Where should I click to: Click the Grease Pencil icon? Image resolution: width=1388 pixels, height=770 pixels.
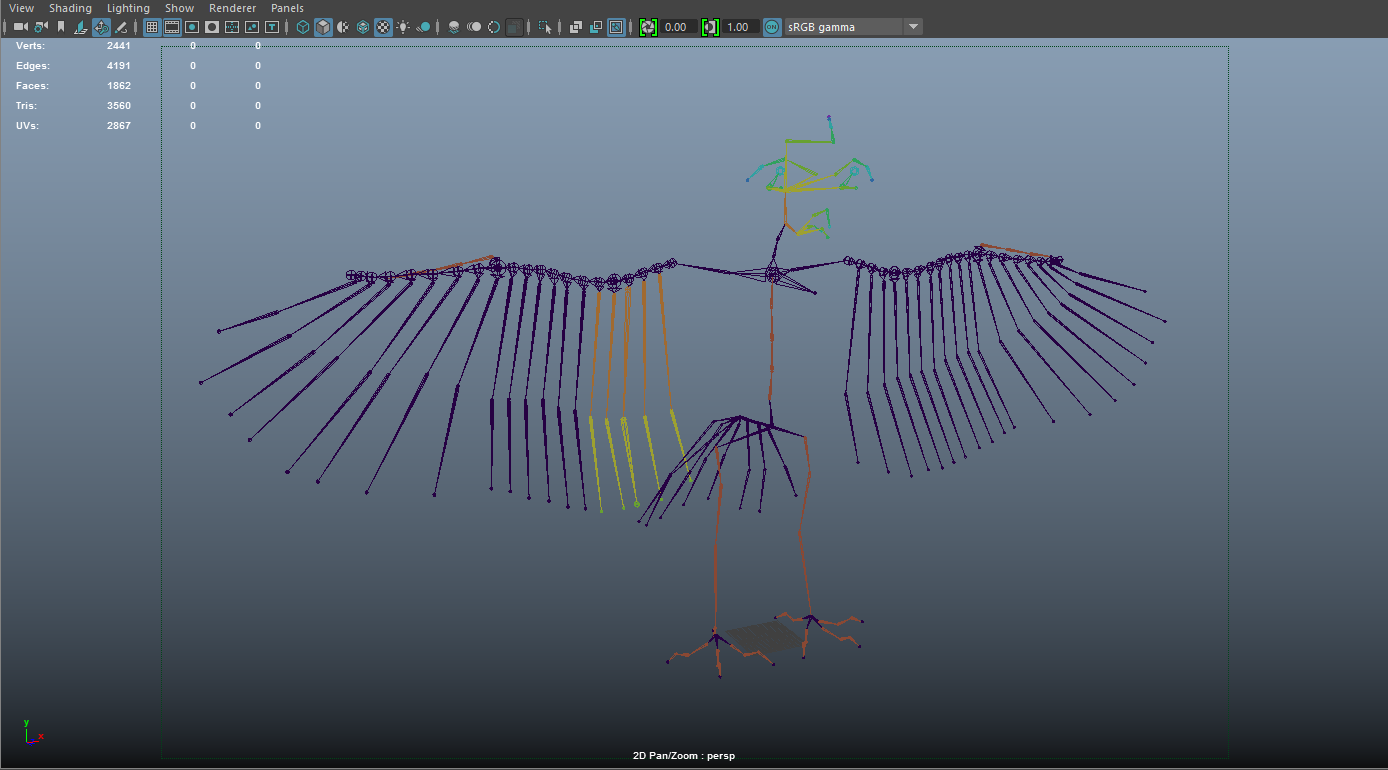(x=121, y=27)
